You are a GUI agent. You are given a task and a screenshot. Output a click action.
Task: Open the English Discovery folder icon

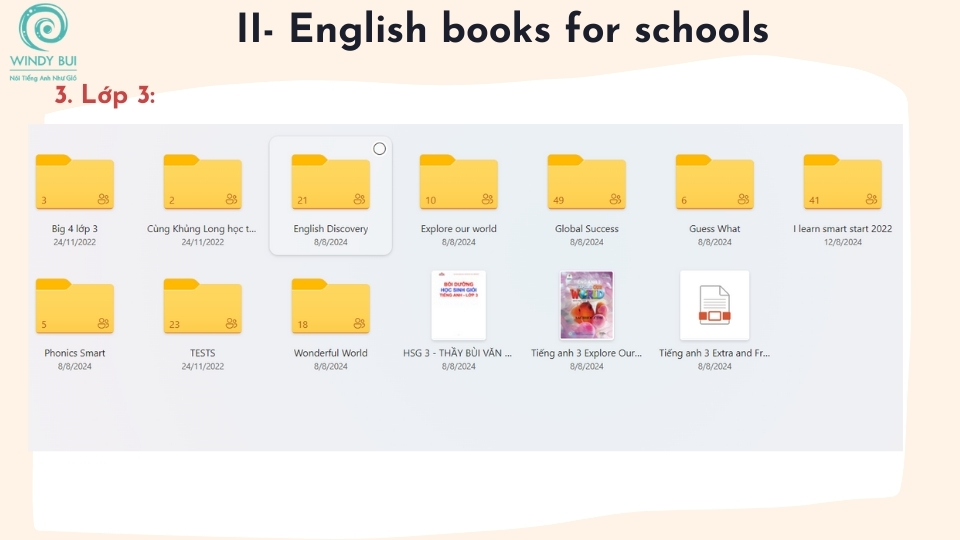[x=331, y=183]
